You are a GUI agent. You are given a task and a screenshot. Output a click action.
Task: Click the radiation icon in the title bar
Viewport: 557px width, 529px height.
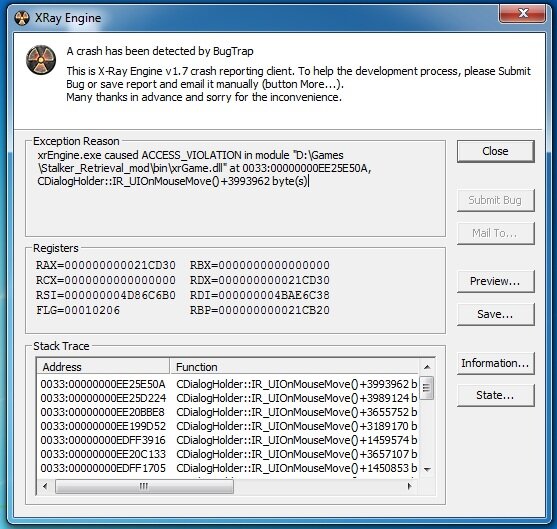22,18
